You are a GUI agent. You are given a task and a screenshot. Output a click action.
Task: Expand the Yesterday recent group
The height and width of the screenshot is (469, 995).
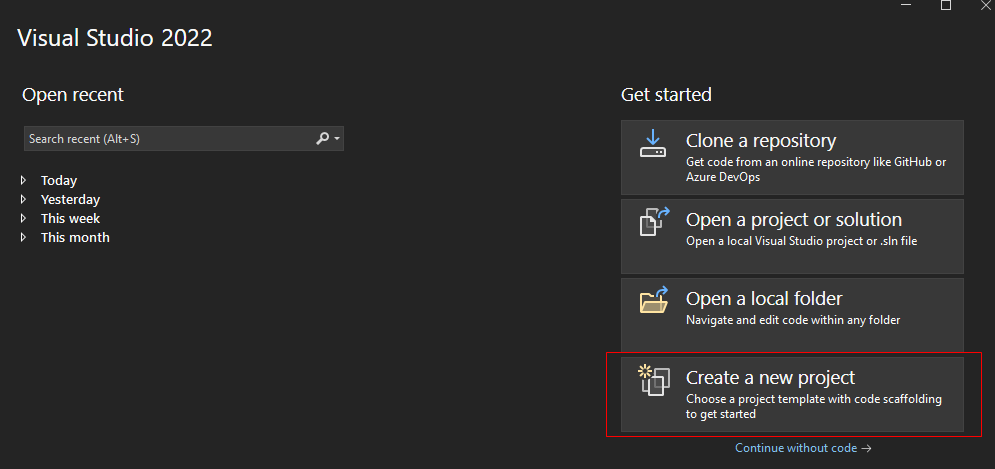point(23,199)
